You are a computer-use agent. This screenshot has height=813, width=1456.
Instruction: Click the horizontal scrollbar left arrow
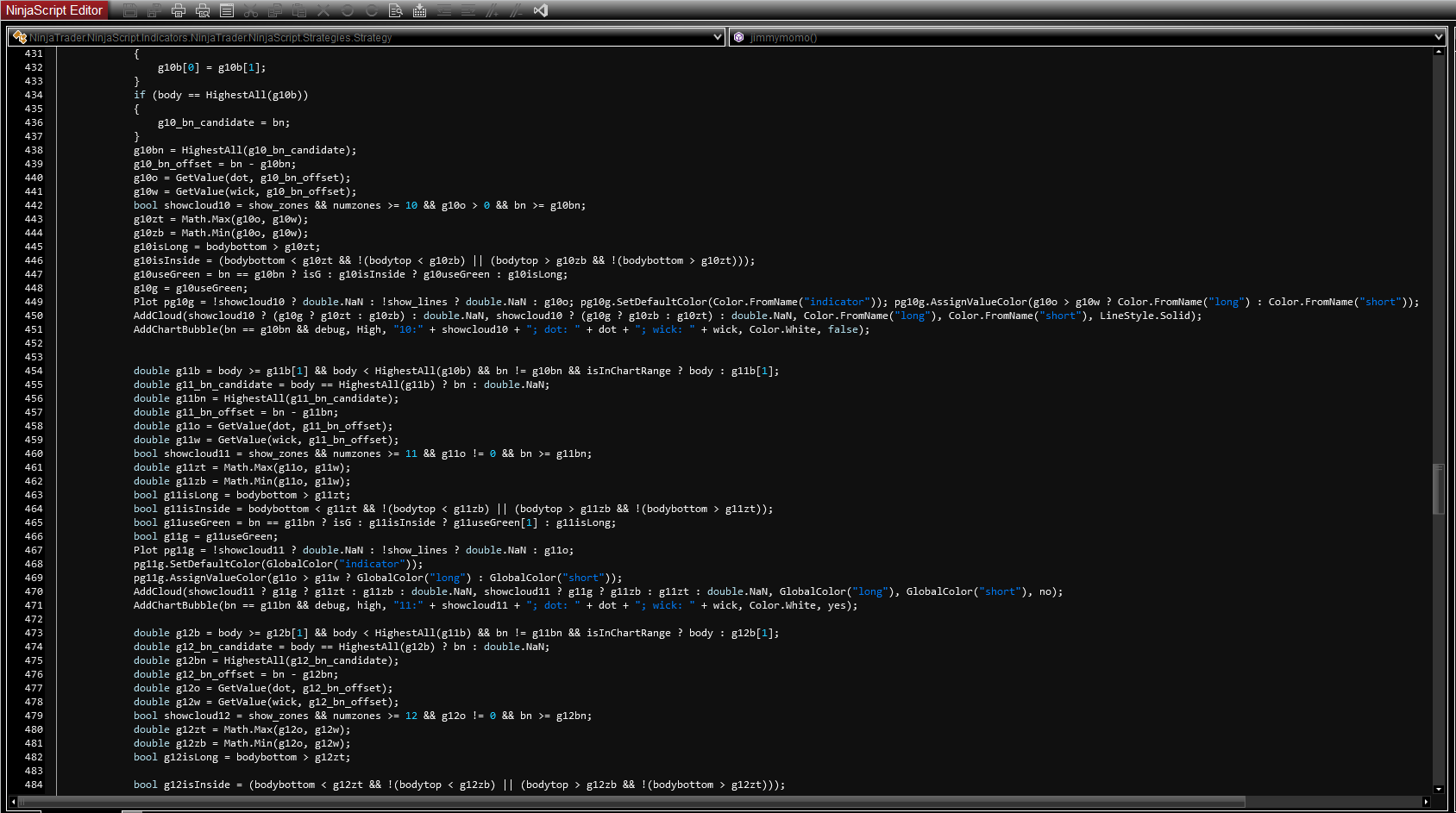13,802
